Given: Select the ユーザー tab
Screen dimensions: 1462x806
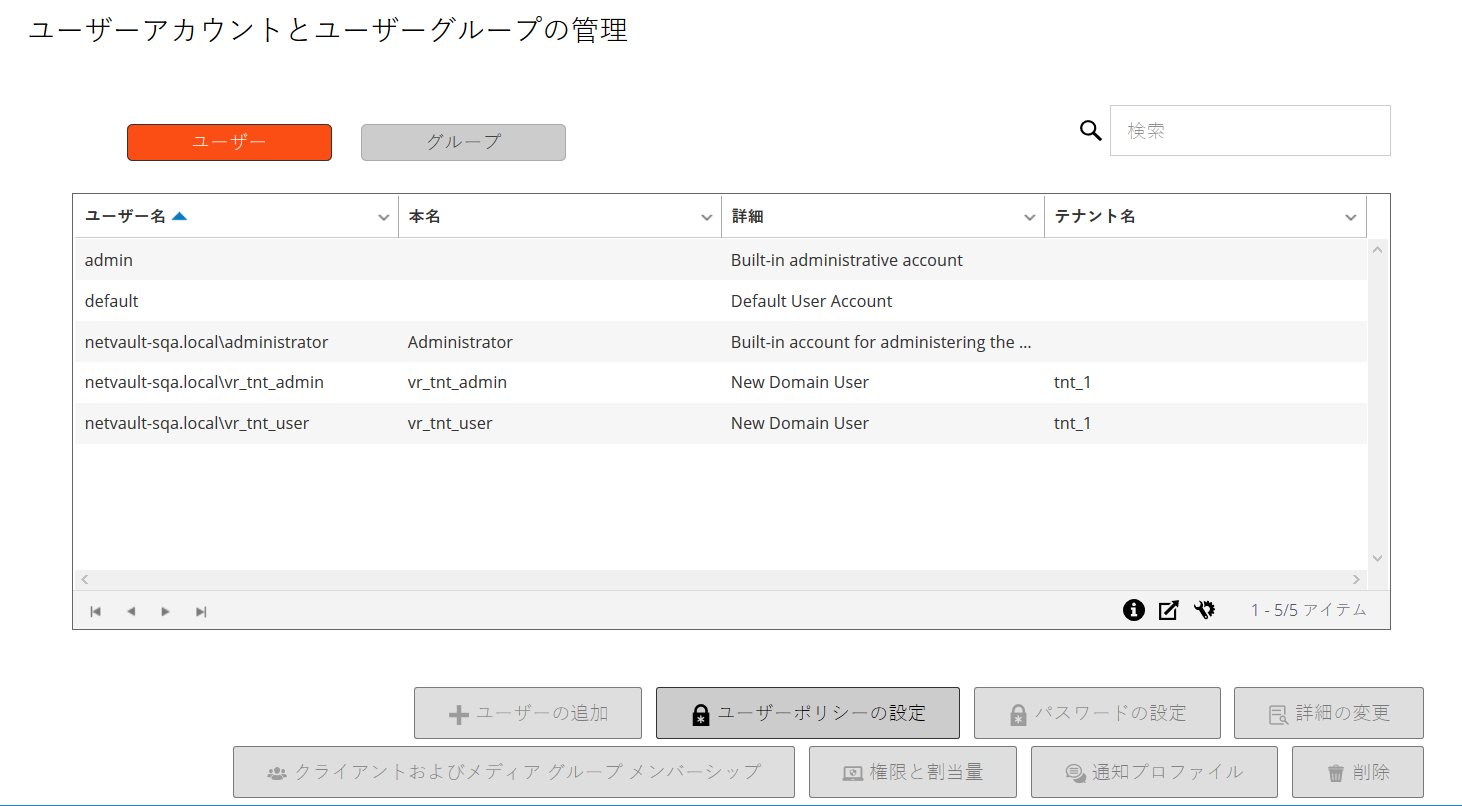Looking at the screenshot, I should point(229,142).
